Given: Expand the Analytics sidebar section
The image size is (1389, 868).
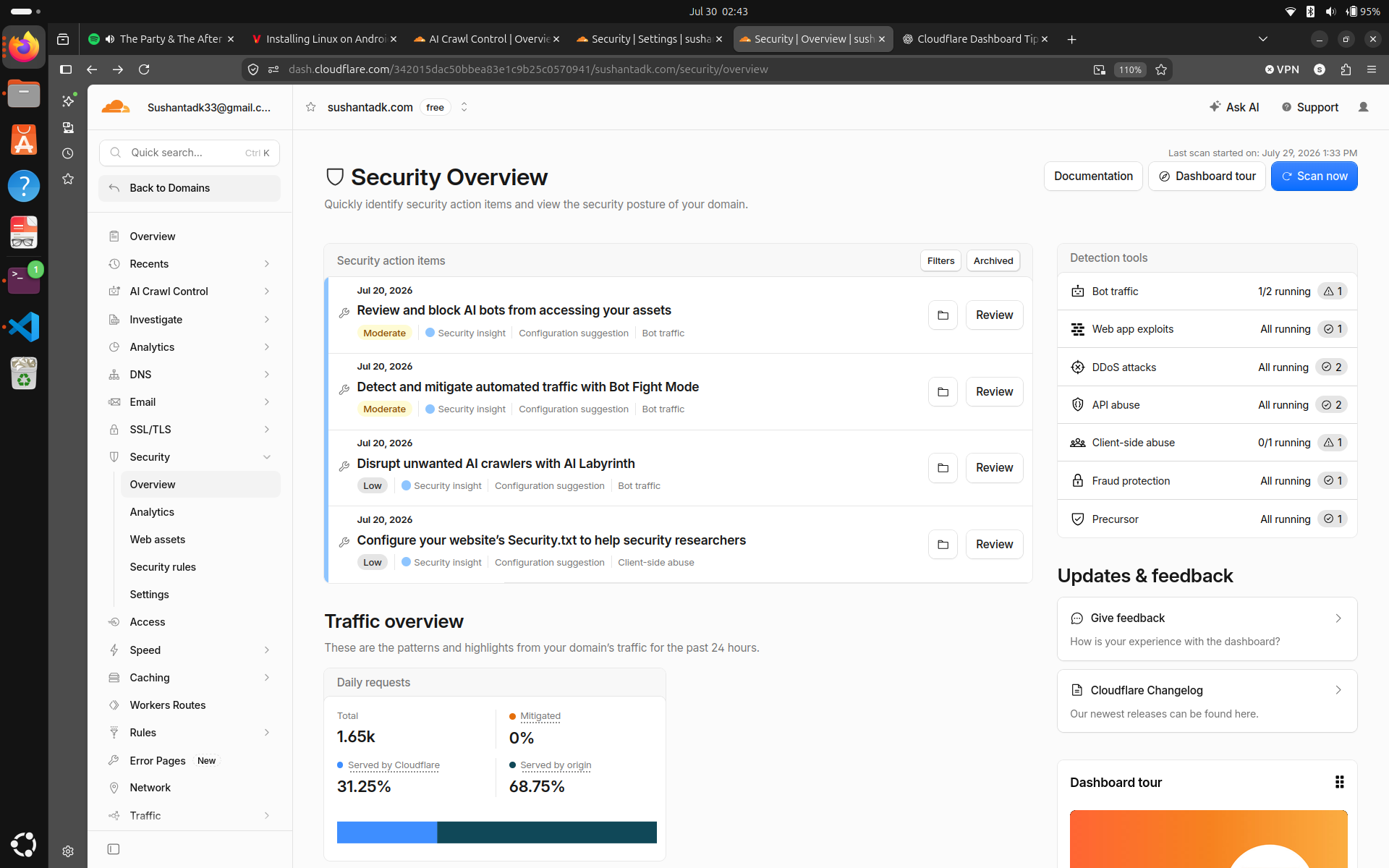Looking at the screenshot, I should point(191,347).
